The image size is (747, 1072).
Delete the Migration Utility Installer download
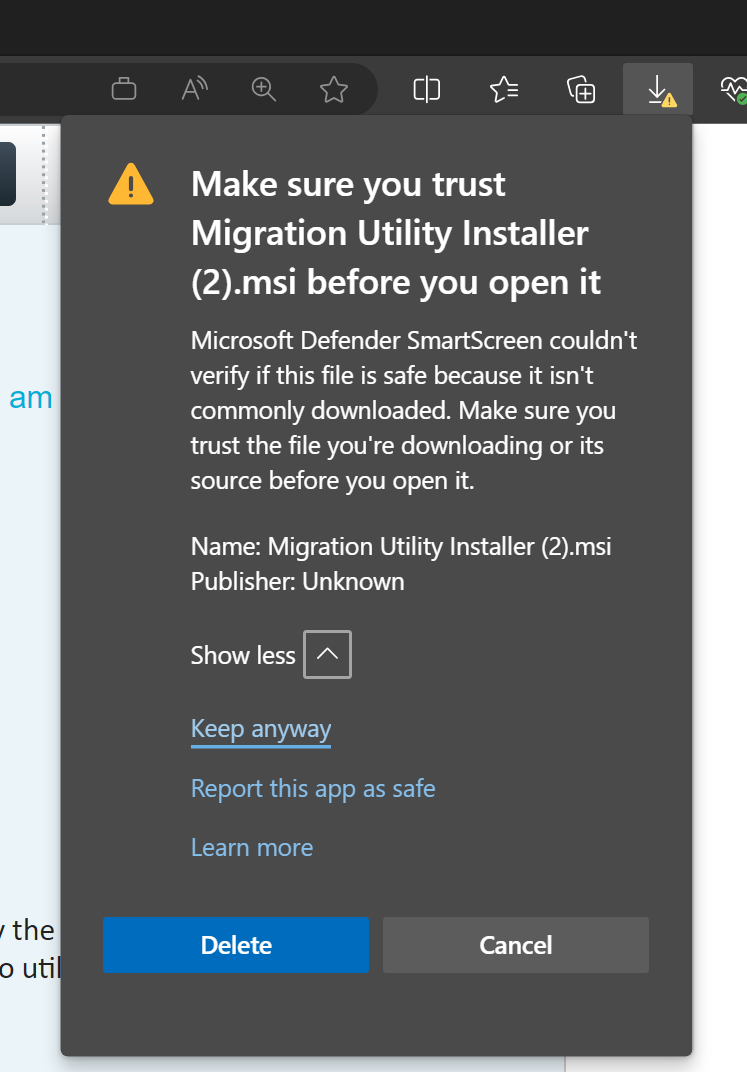point(236,945)
